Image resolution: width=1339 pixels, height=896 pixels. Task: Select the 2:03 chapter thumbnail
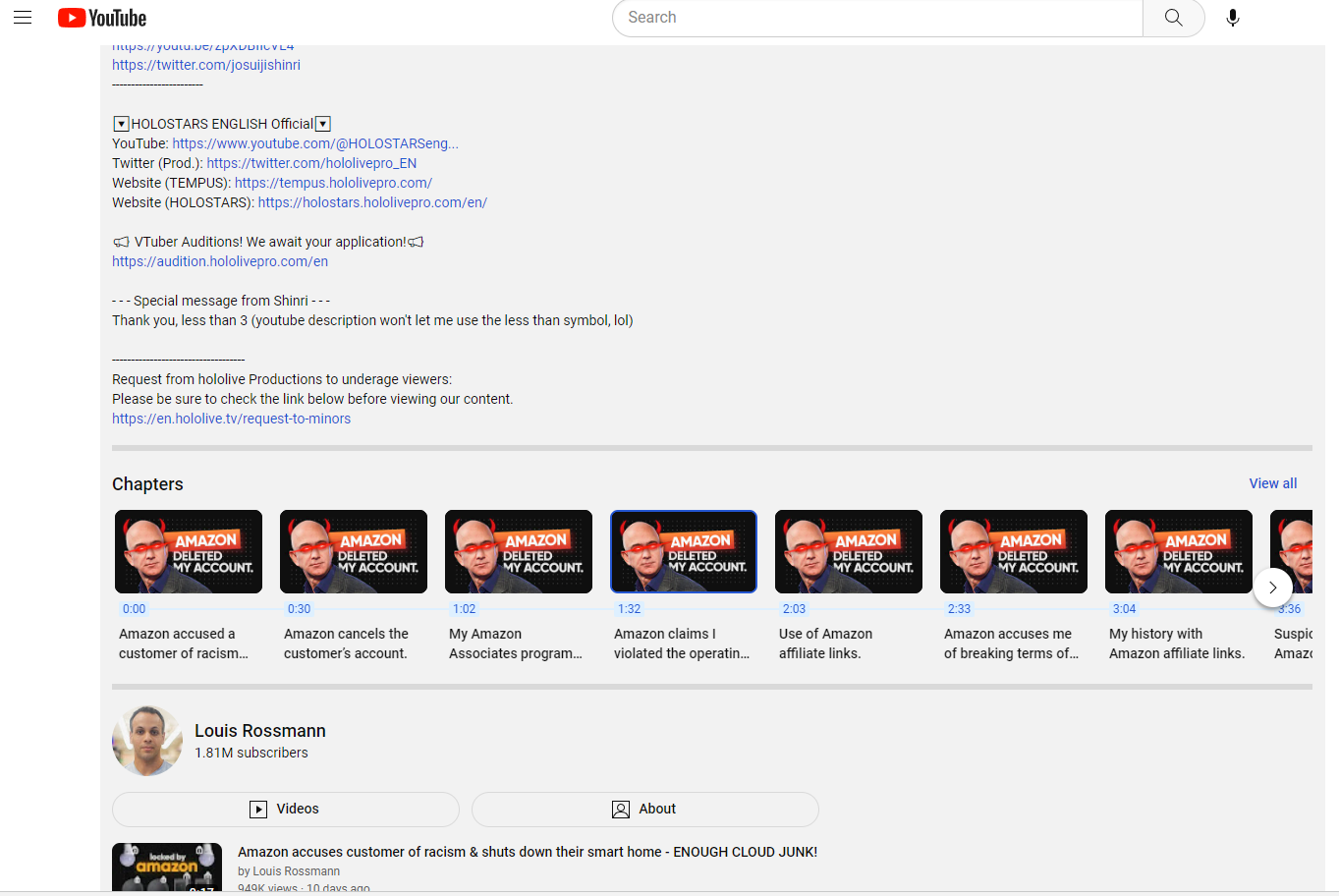tap(849, 551)
